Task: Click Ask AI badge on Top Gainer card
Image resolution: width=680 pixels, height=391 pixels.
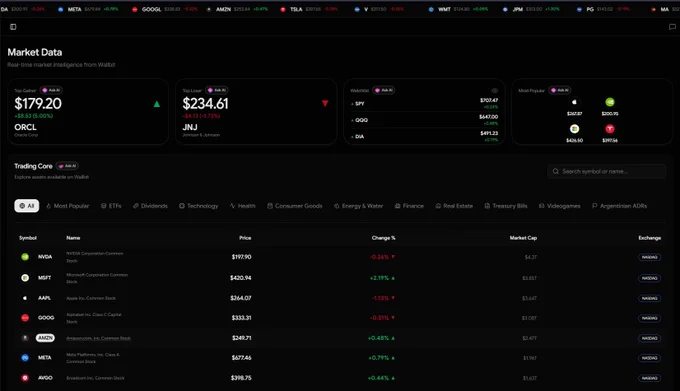Action: (51, 90)
